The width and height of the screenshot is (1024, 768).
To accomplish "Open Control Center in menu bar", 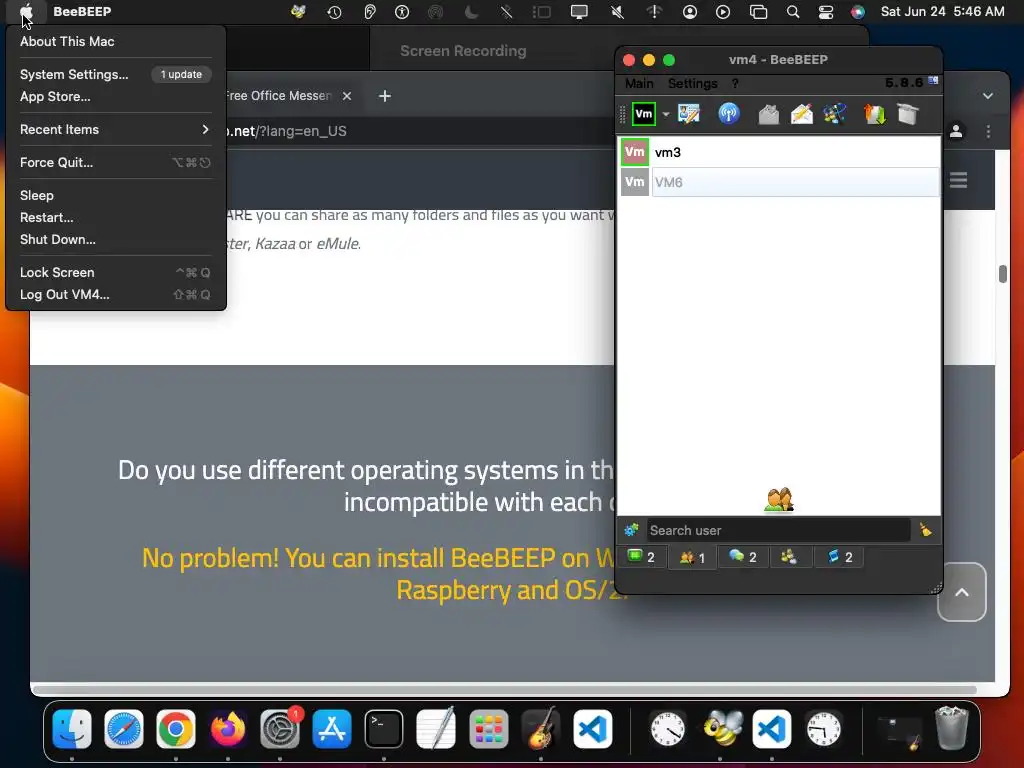I will pyautogui.click(x=825, y=12).
